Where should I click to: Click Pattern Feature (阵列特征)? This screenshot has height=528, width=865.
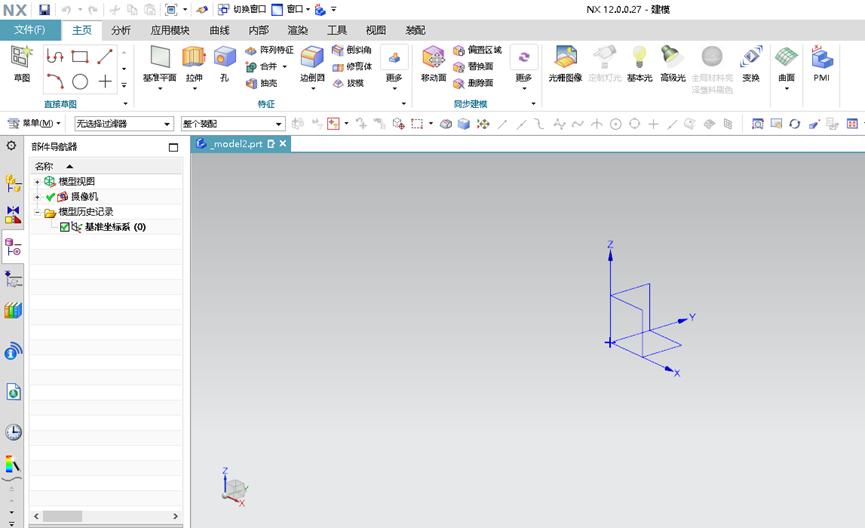[x=269, y=50]
